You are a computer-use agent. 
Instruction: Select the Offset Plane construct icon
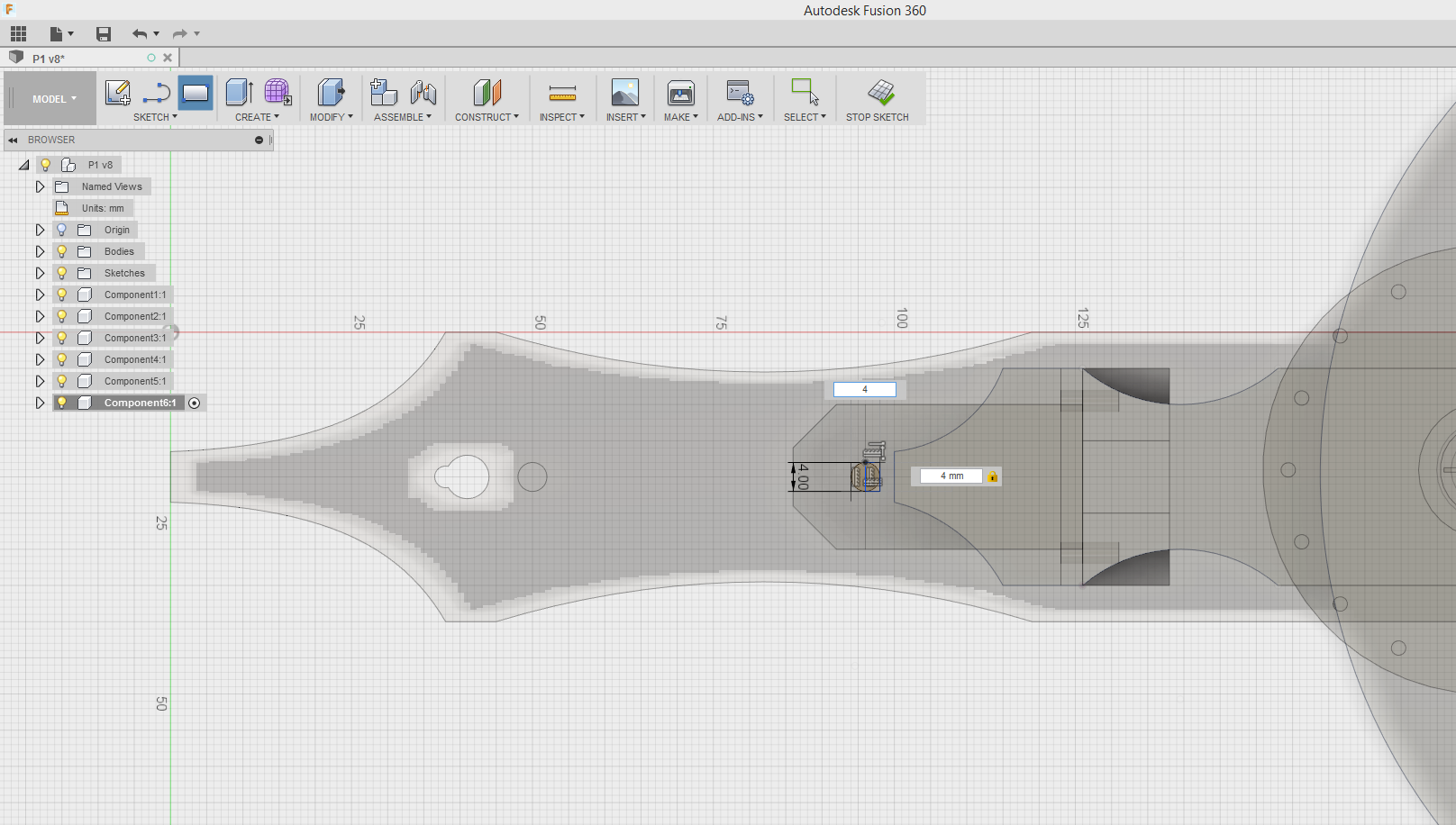(487, 93)
